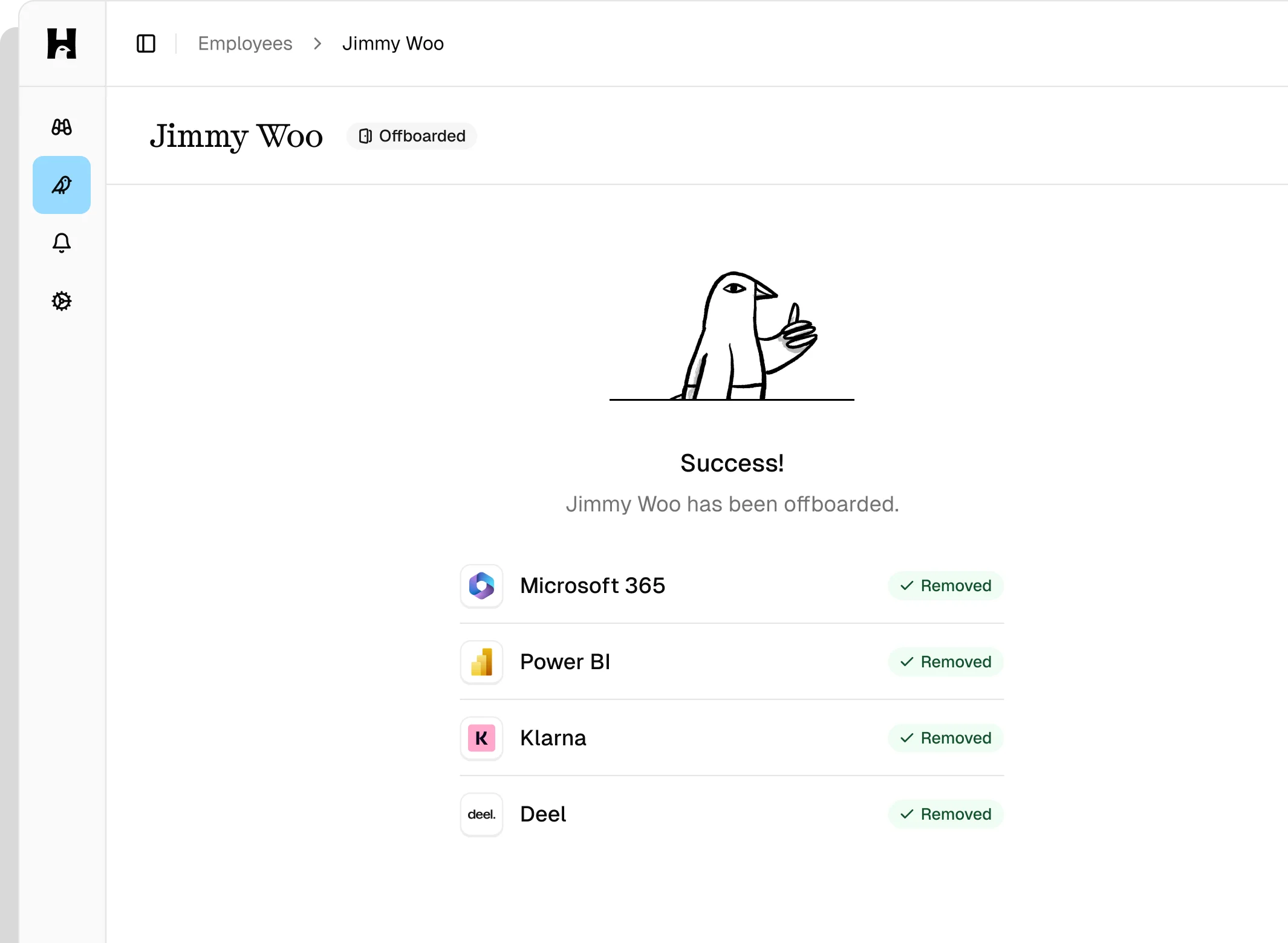This screenshot has width=1288, height=943.
Task: Click the Power BI app icon
Action: [x=481, y=662]
